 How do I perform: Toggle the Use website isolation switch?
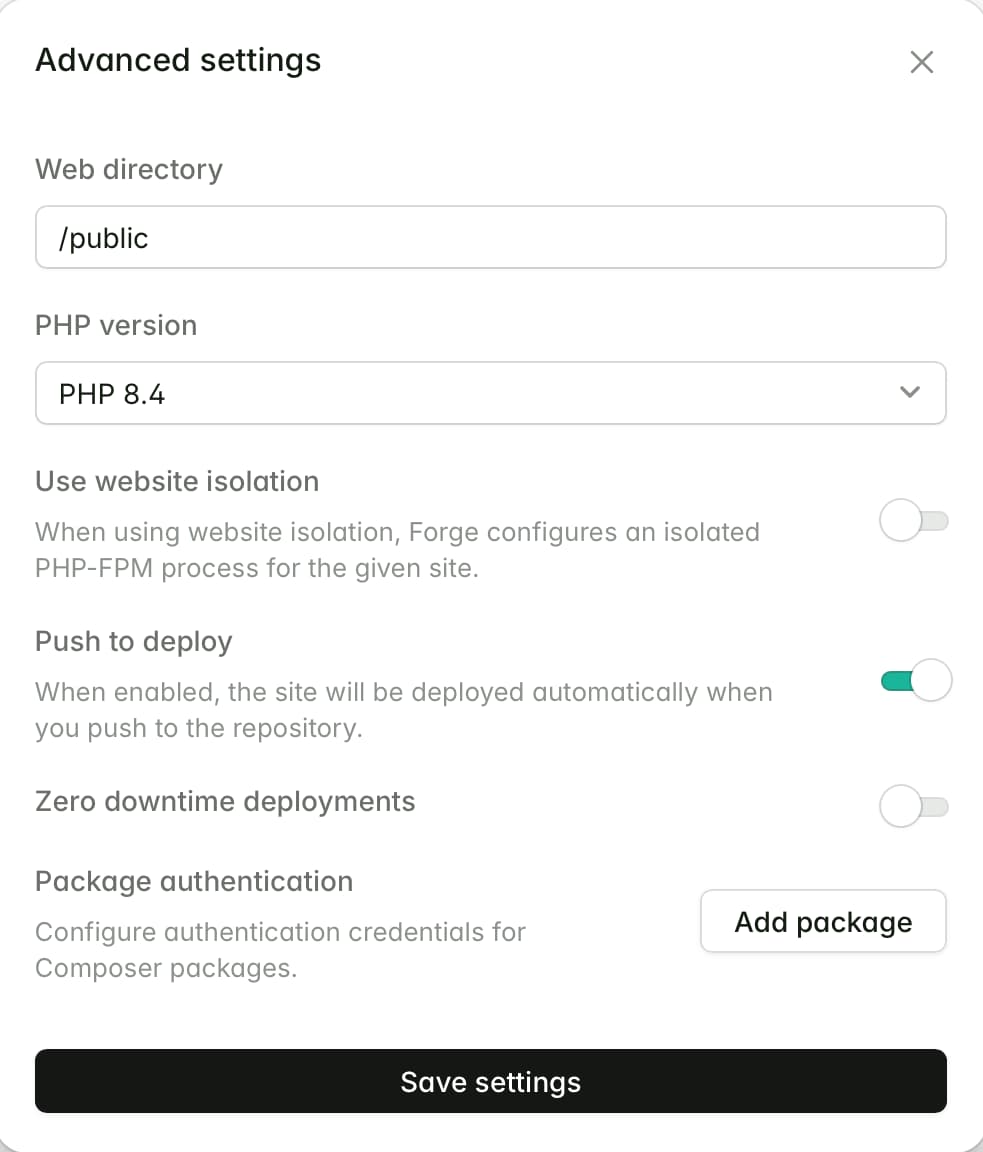(913, 519)
